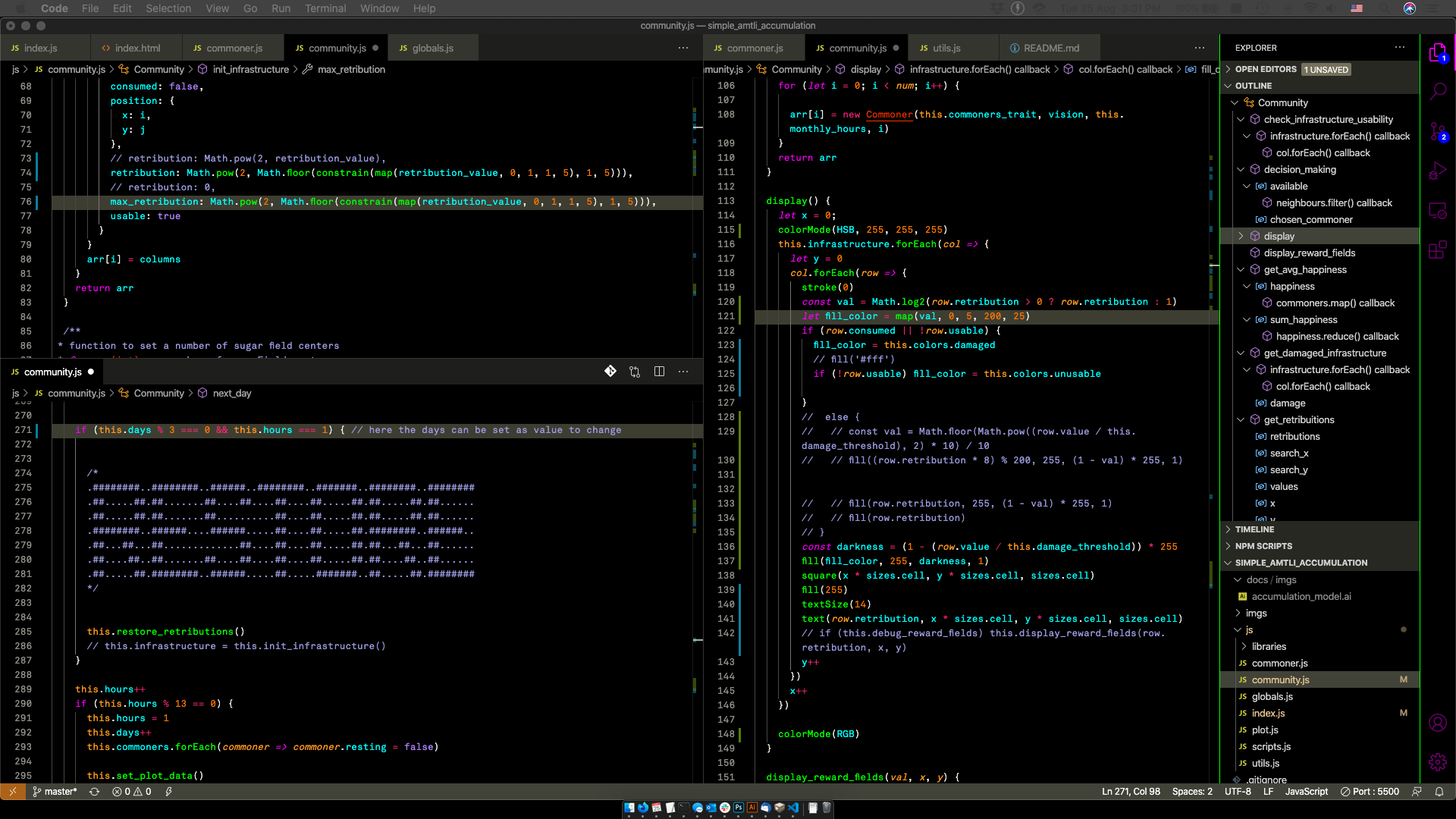The image size is (1456, 819).
Task: Open the Search view in activity bar
Action: click(1438, 93)
